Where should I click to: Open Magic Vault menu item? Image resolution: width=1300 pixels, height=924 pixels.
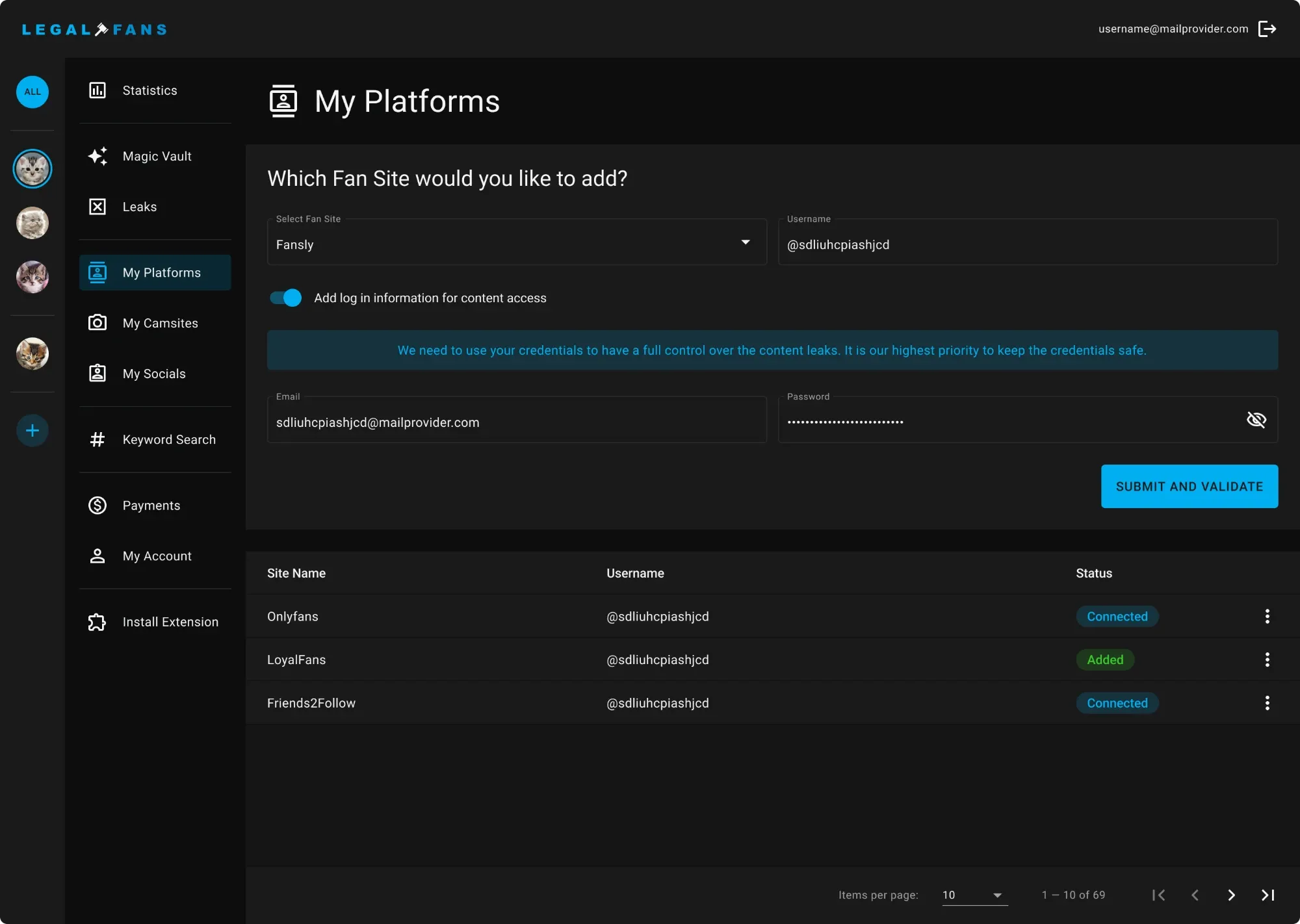coord(155,156)
